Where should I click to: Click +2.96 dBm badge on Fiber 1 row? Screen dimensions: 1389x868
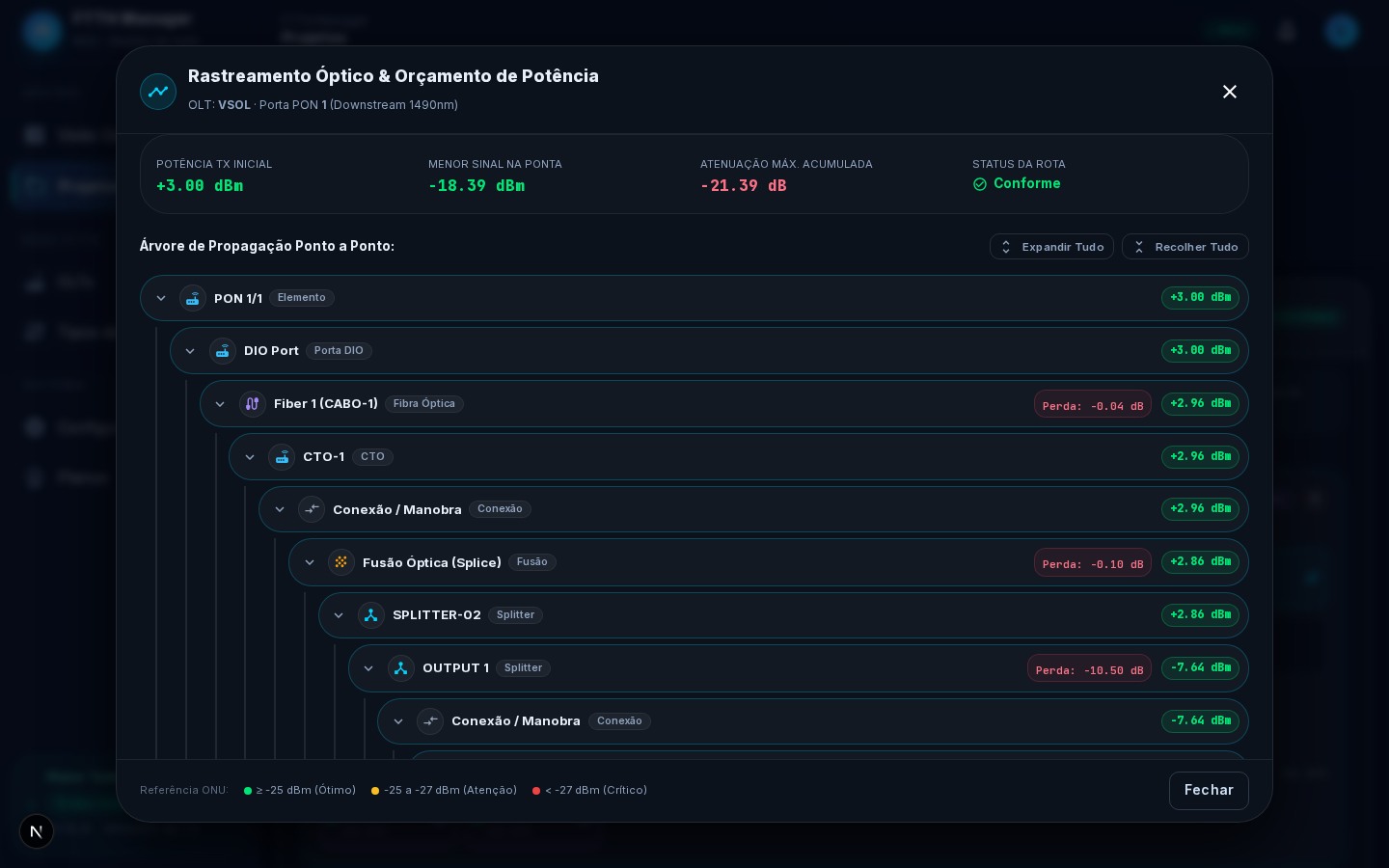(x=1200, y=404)
